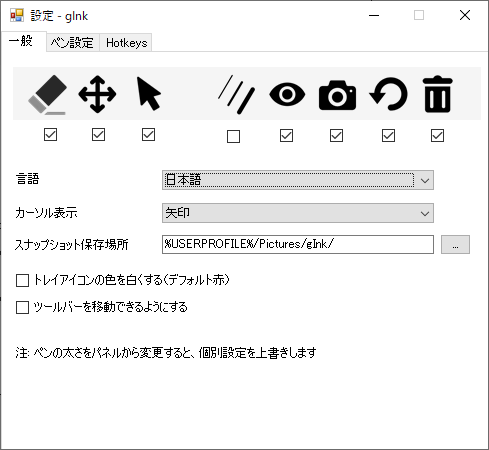Screen dimensions: 489x450
Task: Click the undo circular arrow icon
Action: pyautogui.click(x=388, y=94)
